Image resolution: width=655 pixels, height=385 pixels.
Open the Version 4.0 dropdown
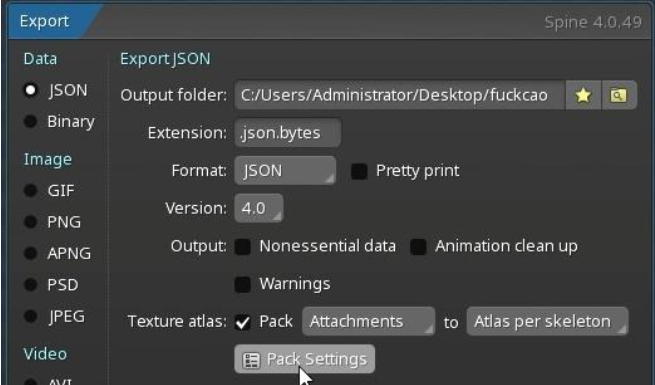click(259, 208)
